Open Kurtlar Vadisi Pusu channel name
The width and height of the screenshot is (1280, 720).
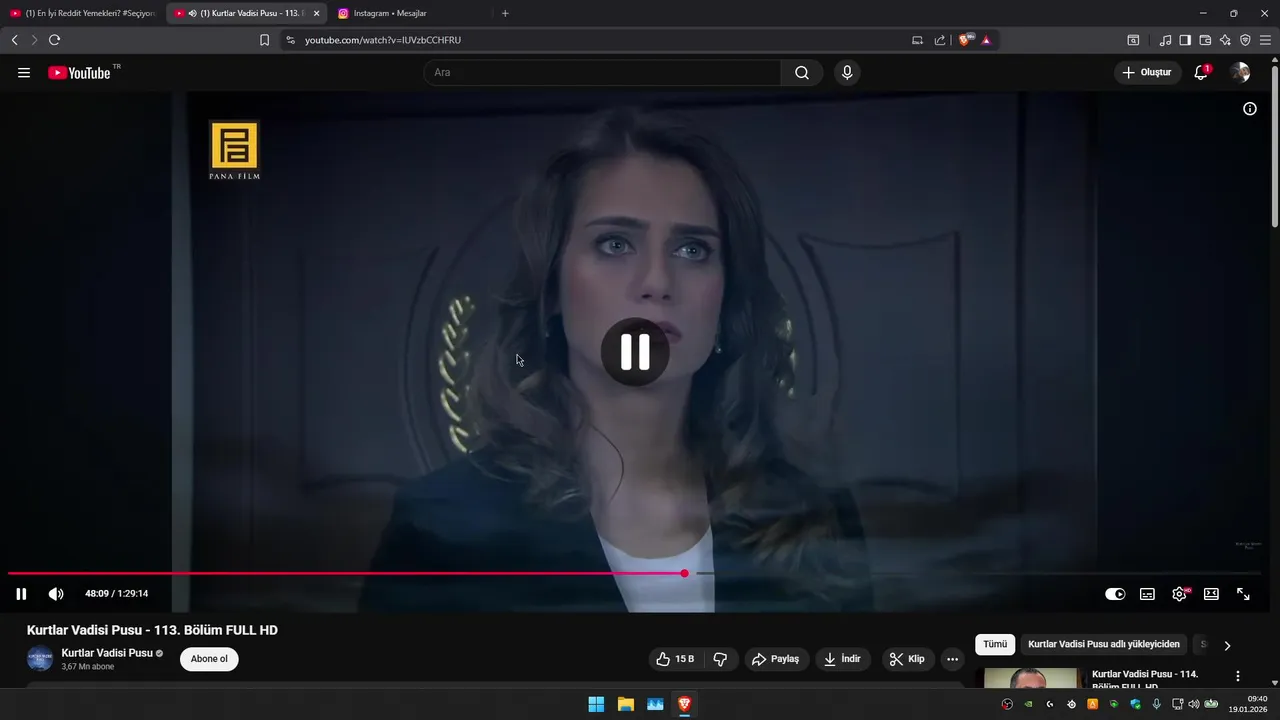click(x=107, y=653)
